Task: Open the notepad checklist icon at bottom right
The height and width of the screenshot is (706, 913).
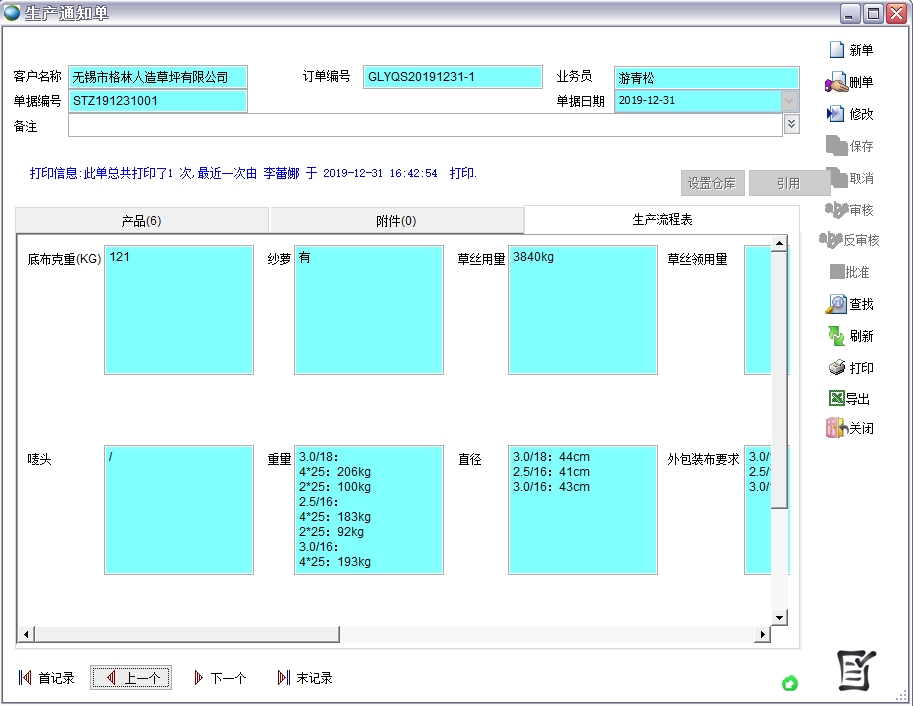Action: 857,670
